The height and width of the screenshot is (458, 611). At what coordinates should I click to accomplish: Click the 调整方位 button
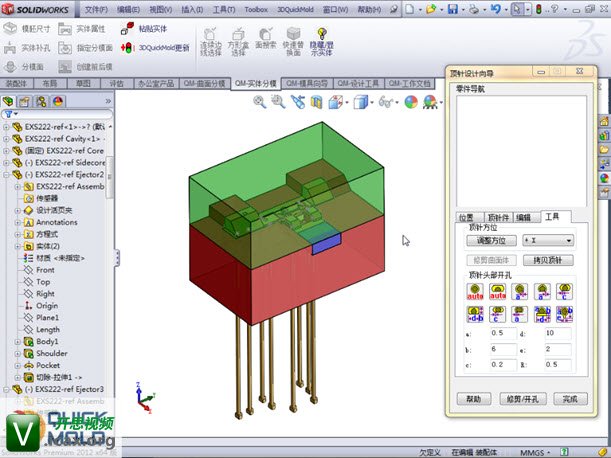point(491,240)
